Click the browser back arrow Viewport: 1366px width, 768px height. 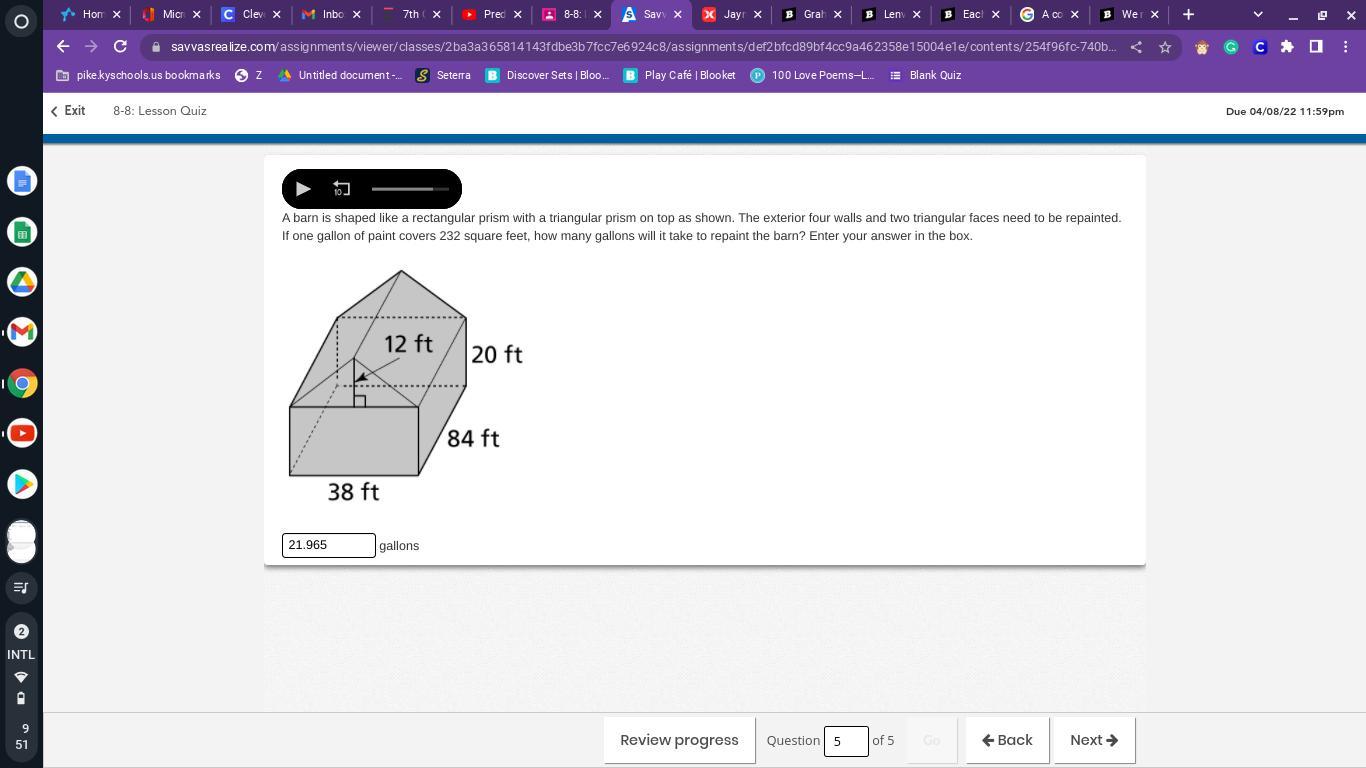click(x=63, y=46)
